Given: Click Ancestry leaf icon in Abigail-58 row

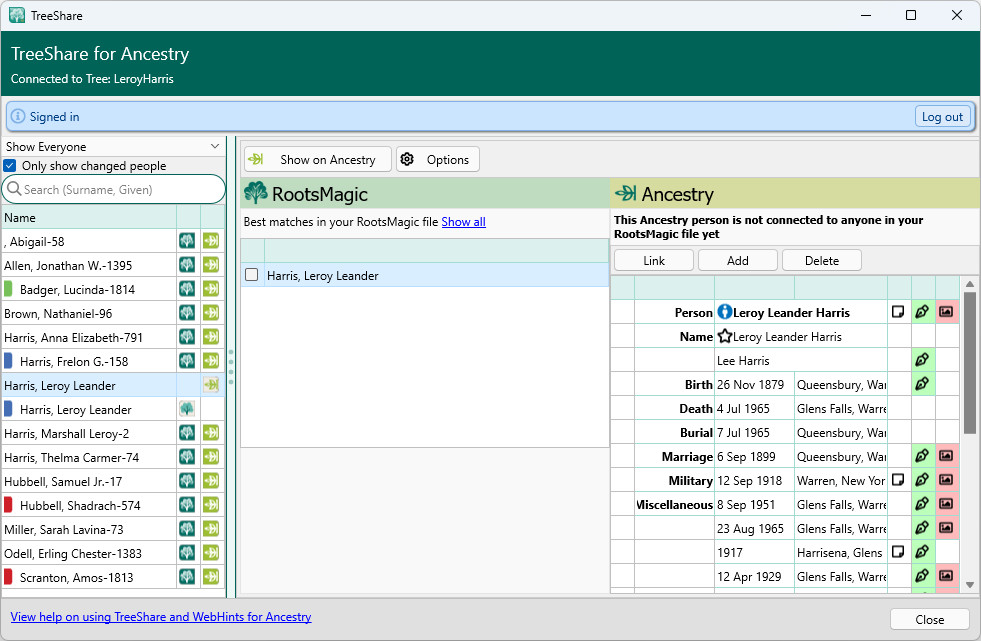Looking at the screenshot, I should pos(211,241).
